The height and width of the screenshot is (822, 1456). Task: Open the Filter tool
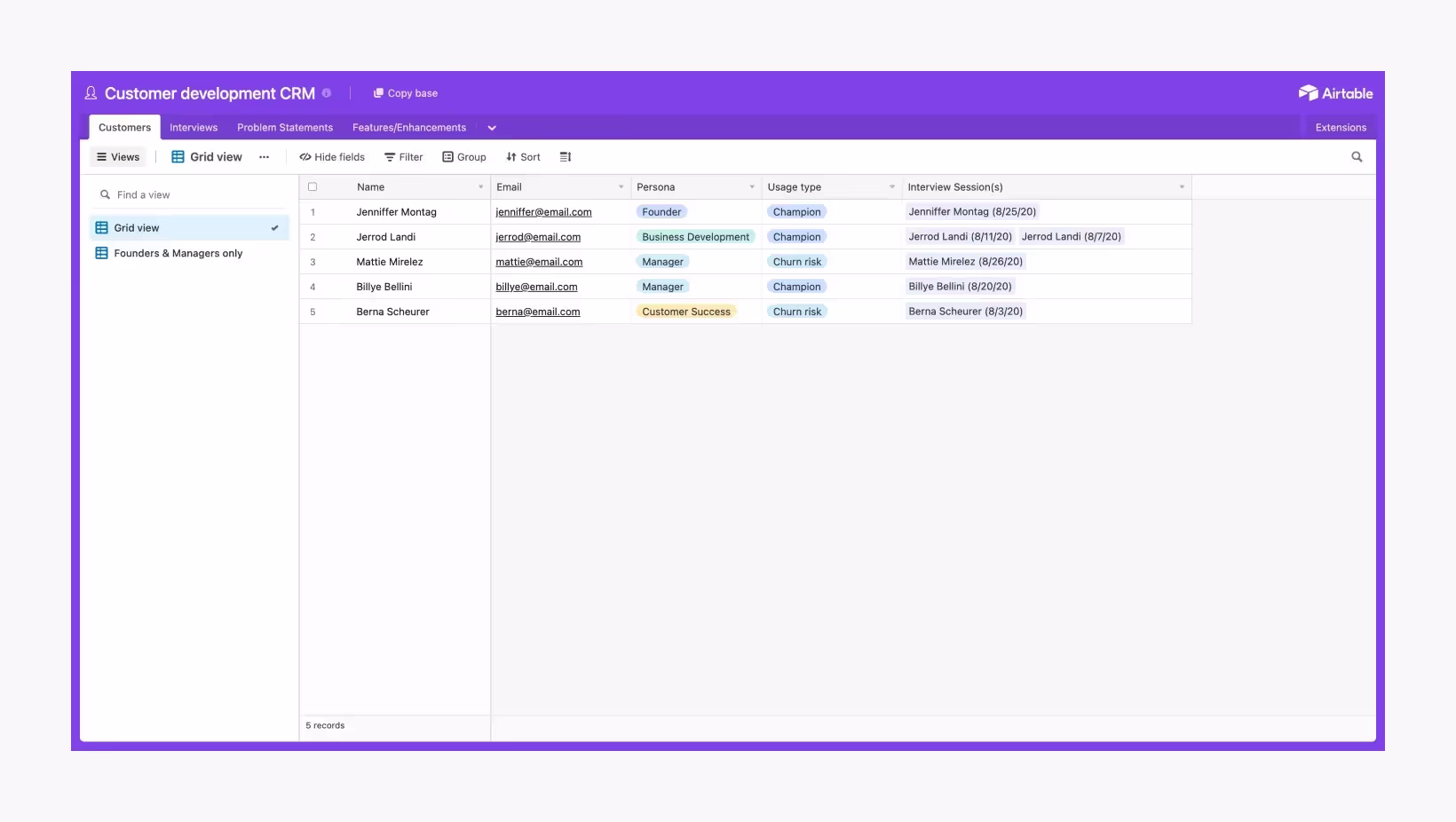coord(403,157)
